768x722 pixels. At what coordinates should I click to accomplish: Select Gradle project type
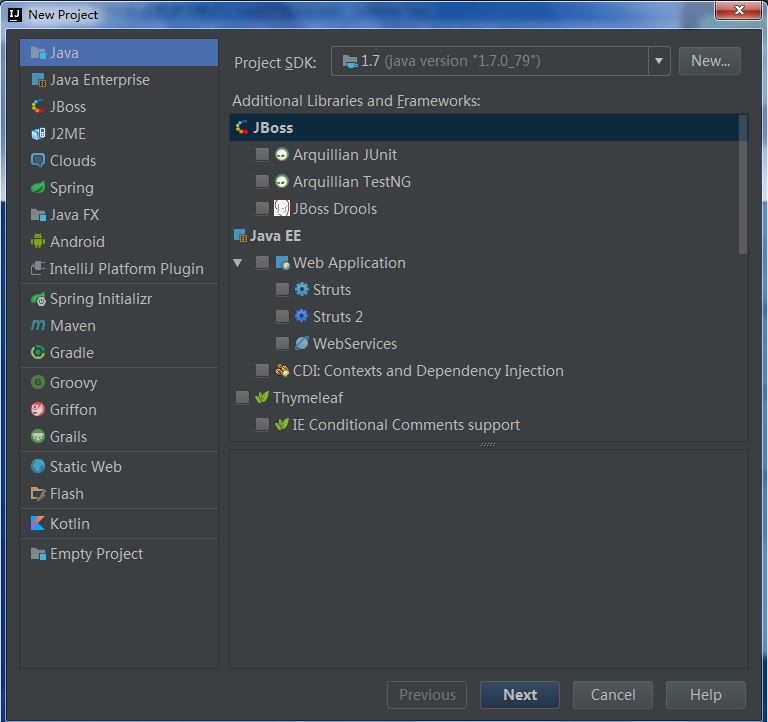point(119,353)
